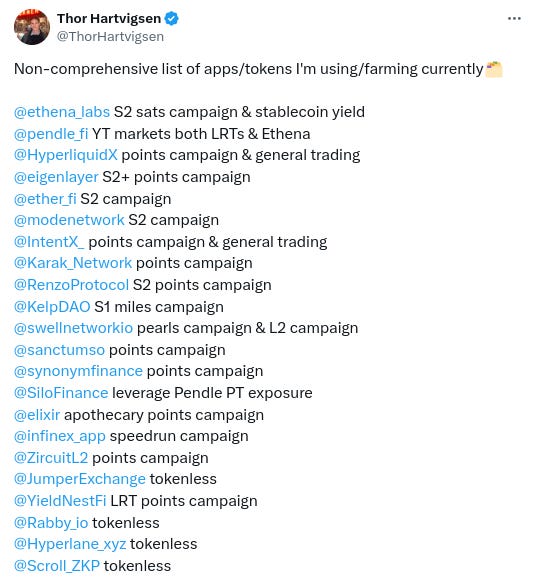
Task: Click the @JumperExchange mention link
Action: 80,479
